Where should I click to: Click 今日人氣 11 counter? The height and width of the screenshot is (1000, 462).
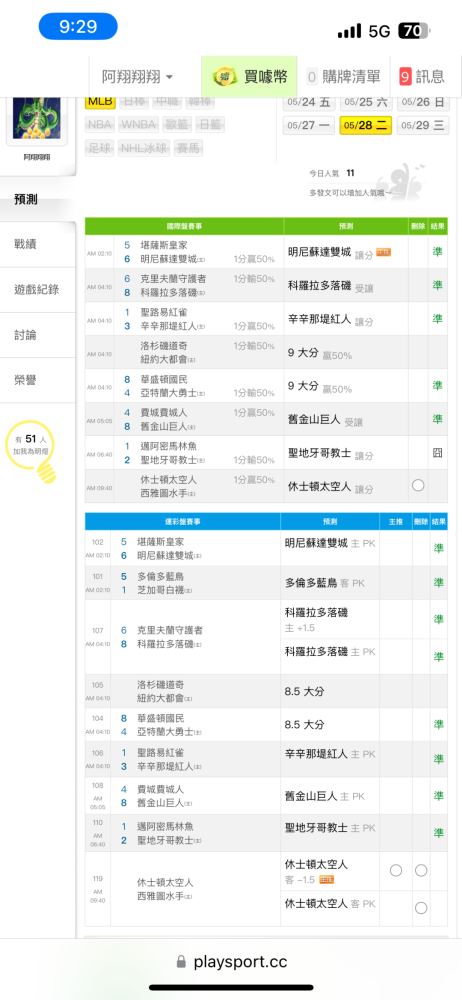click(332, 173)
